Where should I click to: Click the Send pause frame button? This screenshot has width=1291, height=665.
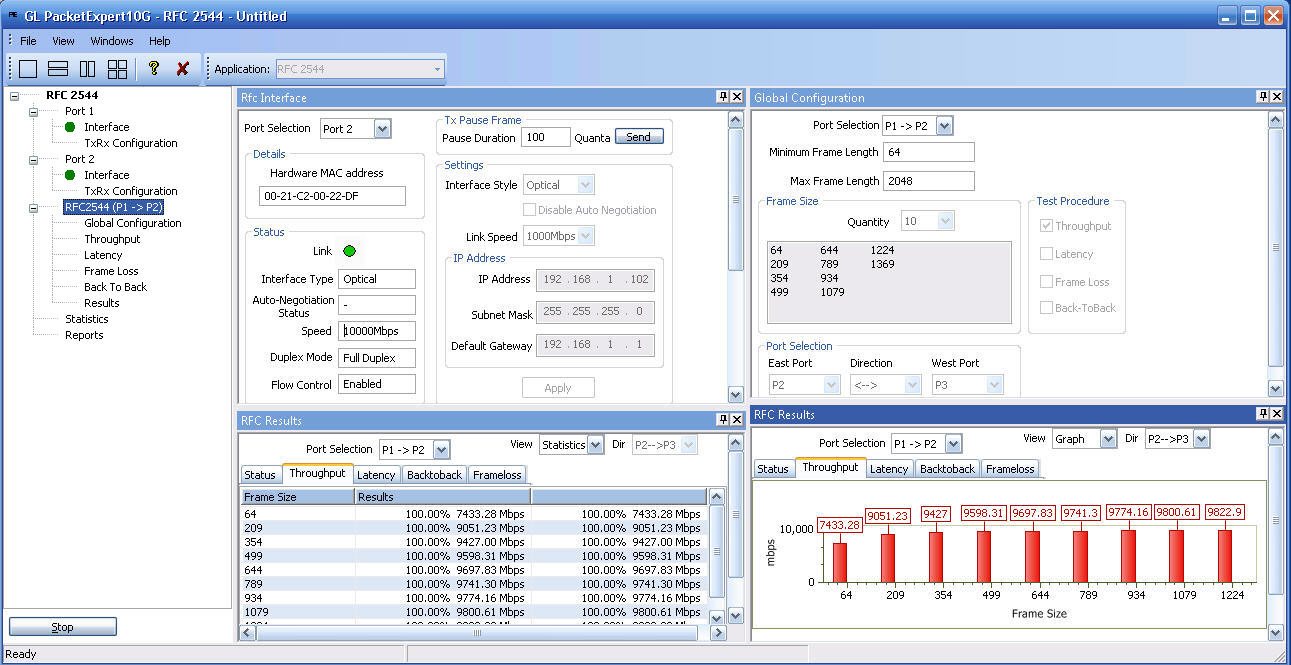point(638,137)
